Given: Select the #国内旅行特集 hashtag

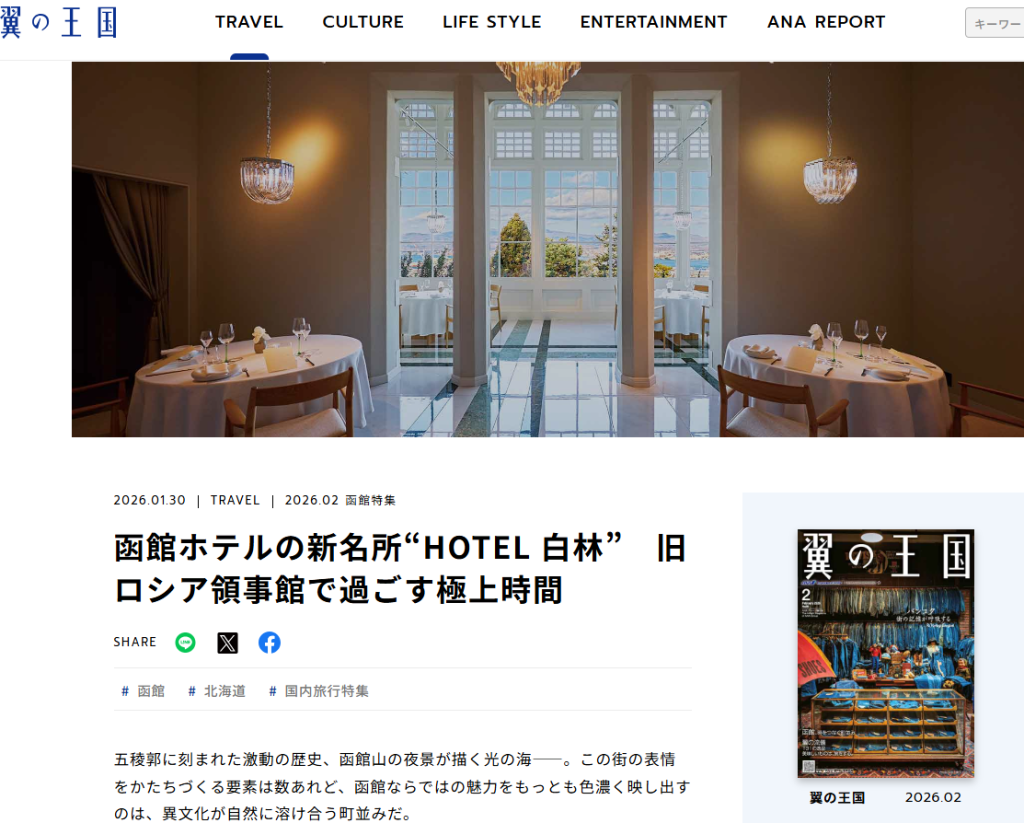Looking at the screenshot, I should tap(319, 691).
